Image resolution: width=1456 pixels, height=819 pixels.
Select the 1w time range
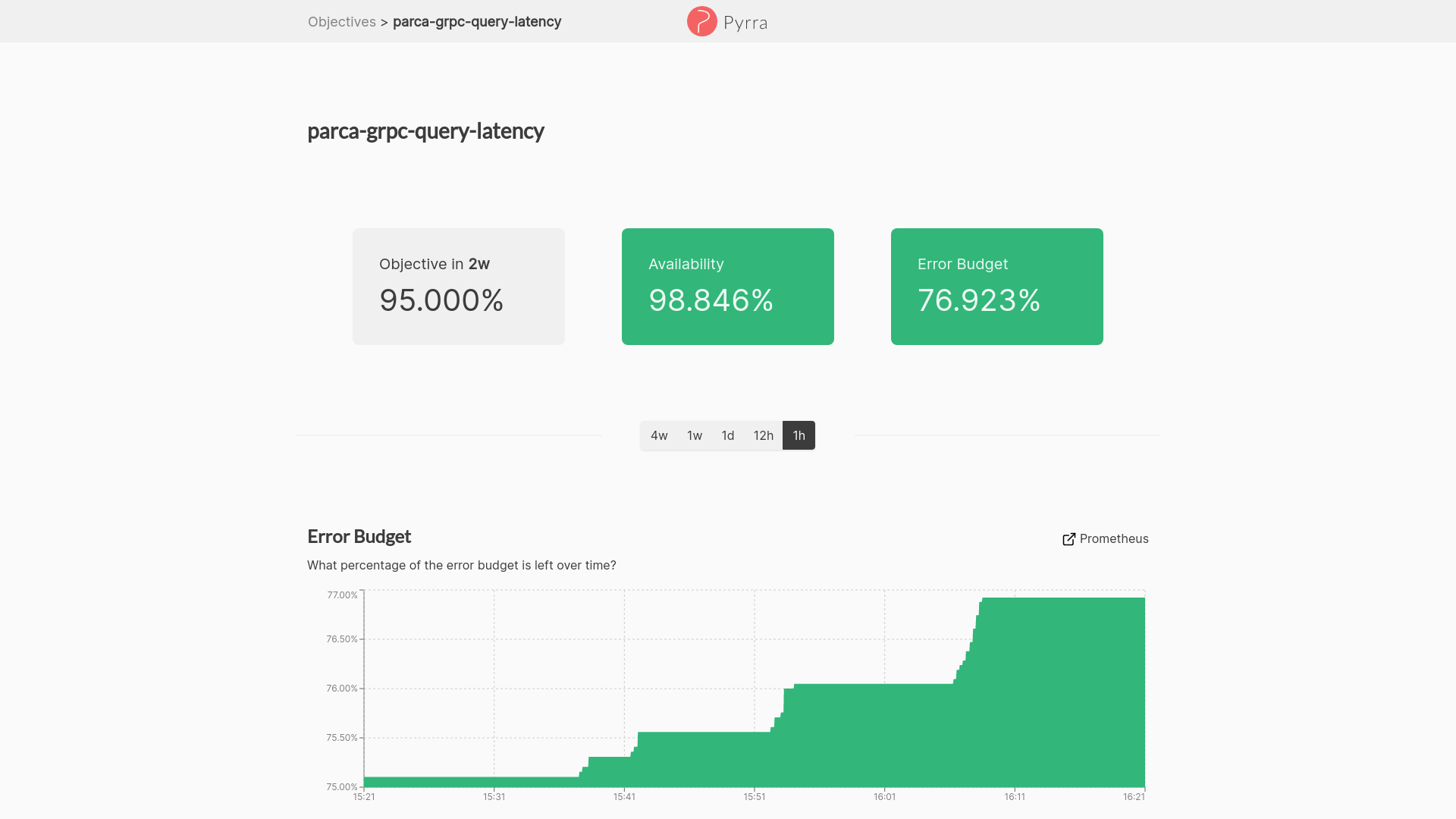click(694, 435)
